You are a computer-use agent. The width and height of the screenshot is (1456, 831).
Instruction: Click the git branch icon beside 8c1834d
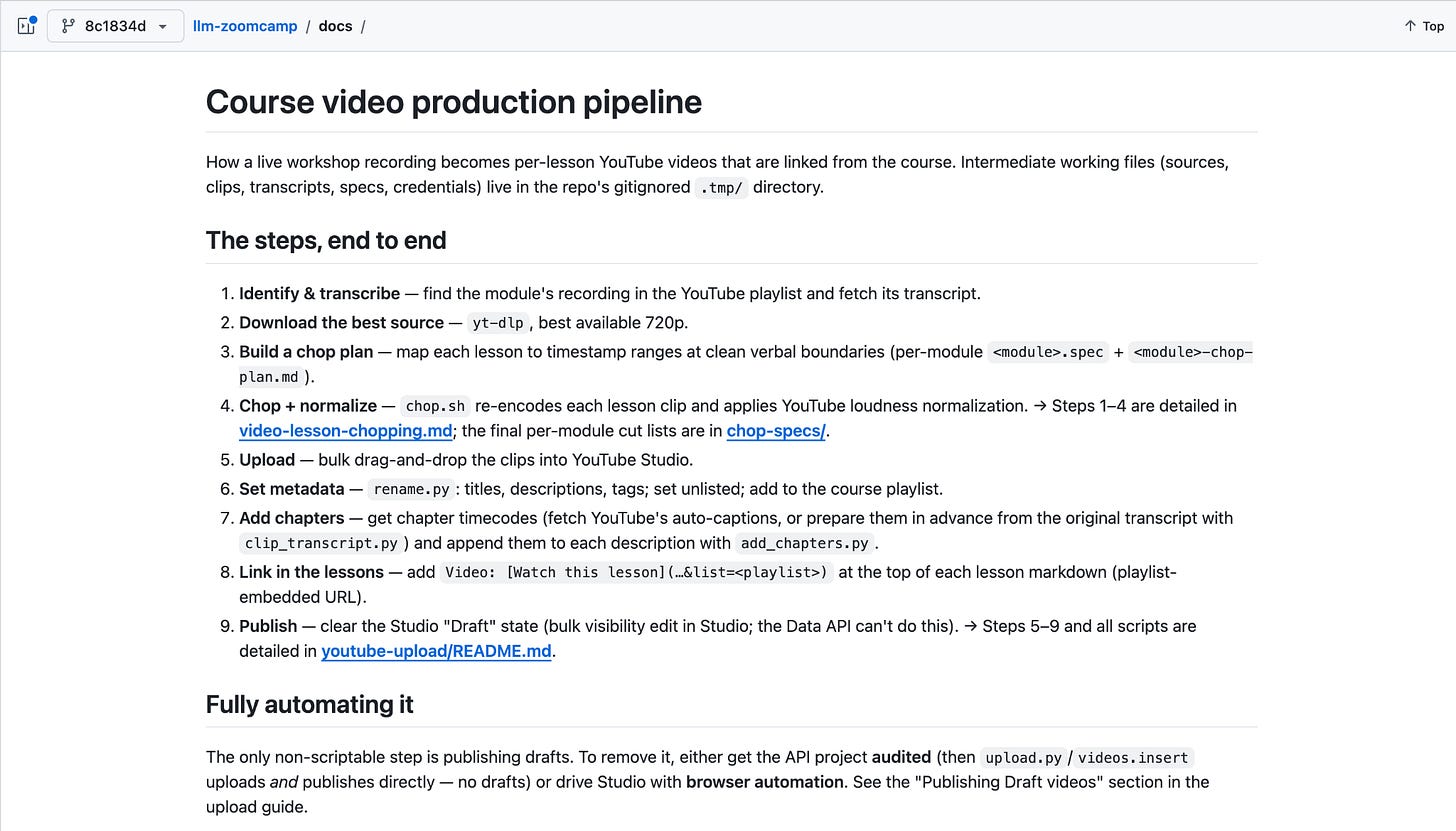point(69,26)
